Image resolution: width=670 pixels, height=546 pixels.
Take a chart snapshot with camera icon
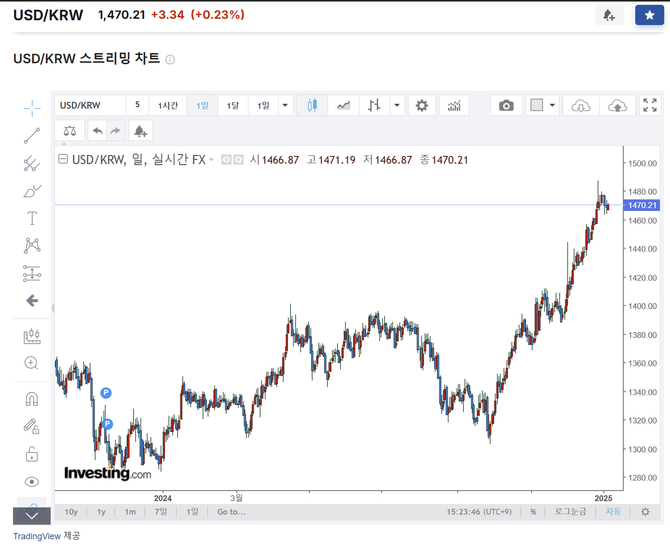pos(506,105)
